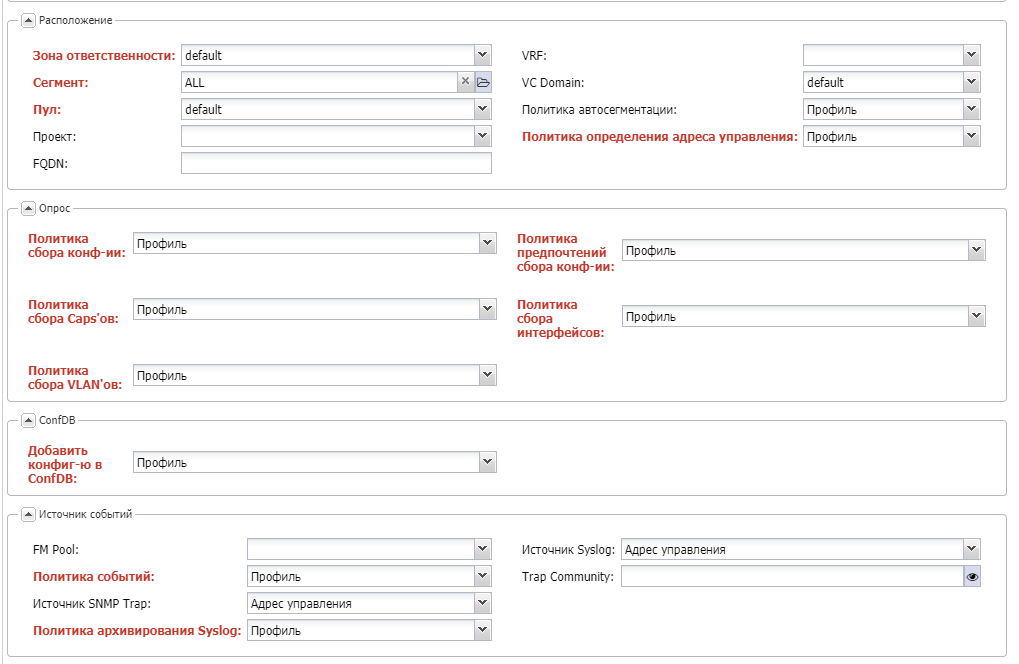Open the VC Domain dropdown
1019x664 pixels.
[972, 83]
